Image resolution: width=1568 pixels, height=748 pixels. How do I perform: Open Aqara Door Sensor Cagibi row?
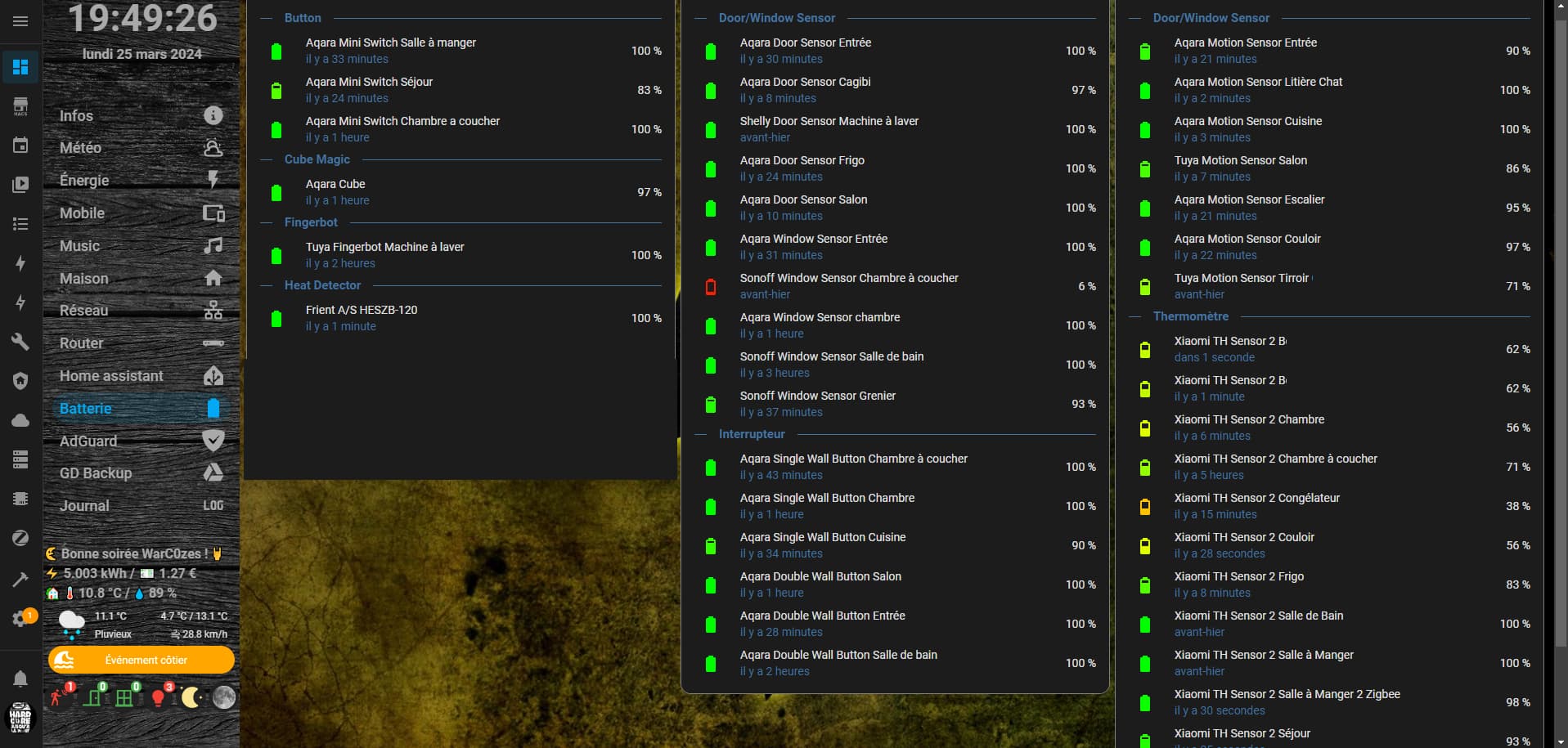click(x=896, y=90)
